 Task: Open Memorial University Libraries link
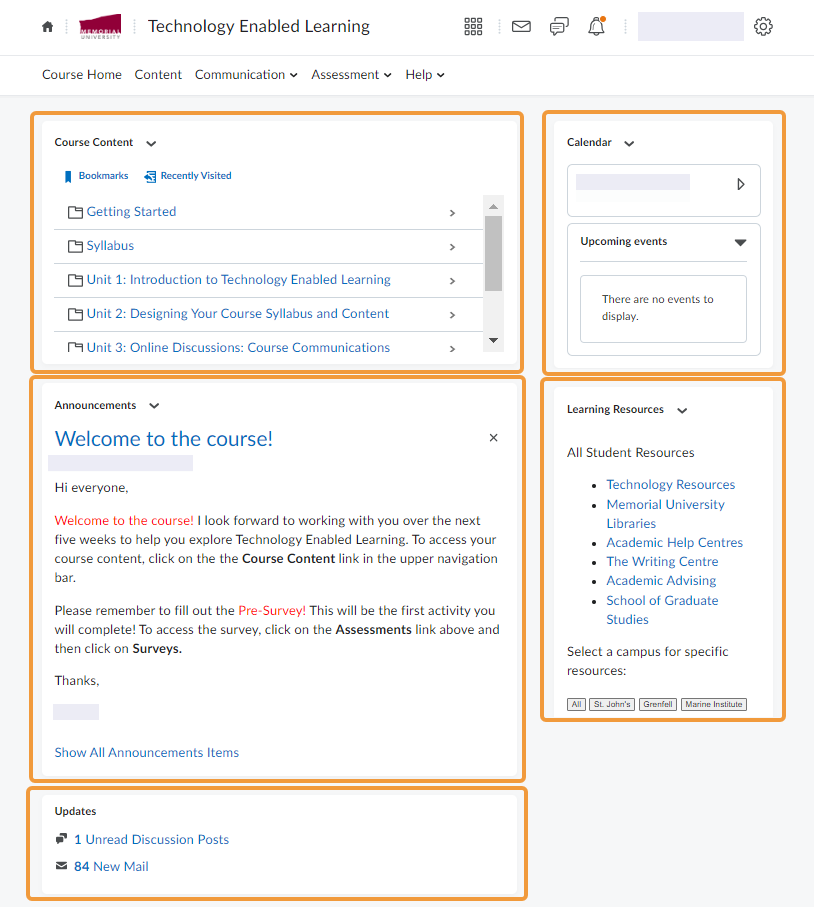coord(665,514)
